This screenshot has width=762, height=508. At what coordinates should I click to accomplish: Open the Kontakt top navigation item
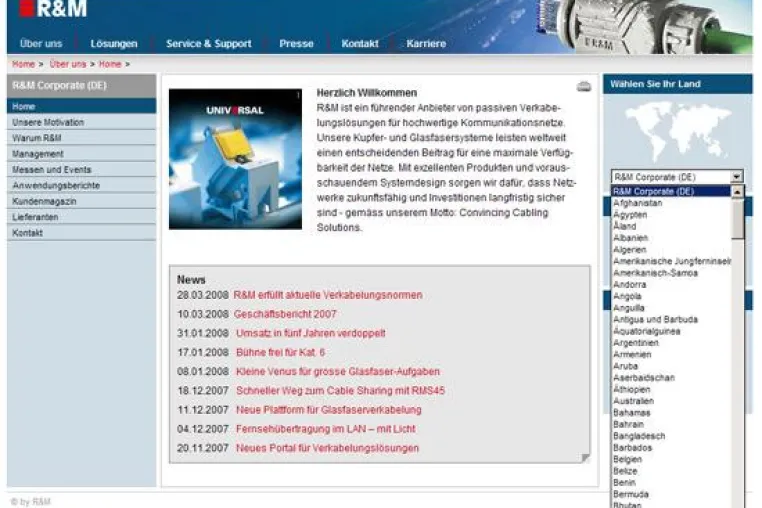click(x=360, y=44)
